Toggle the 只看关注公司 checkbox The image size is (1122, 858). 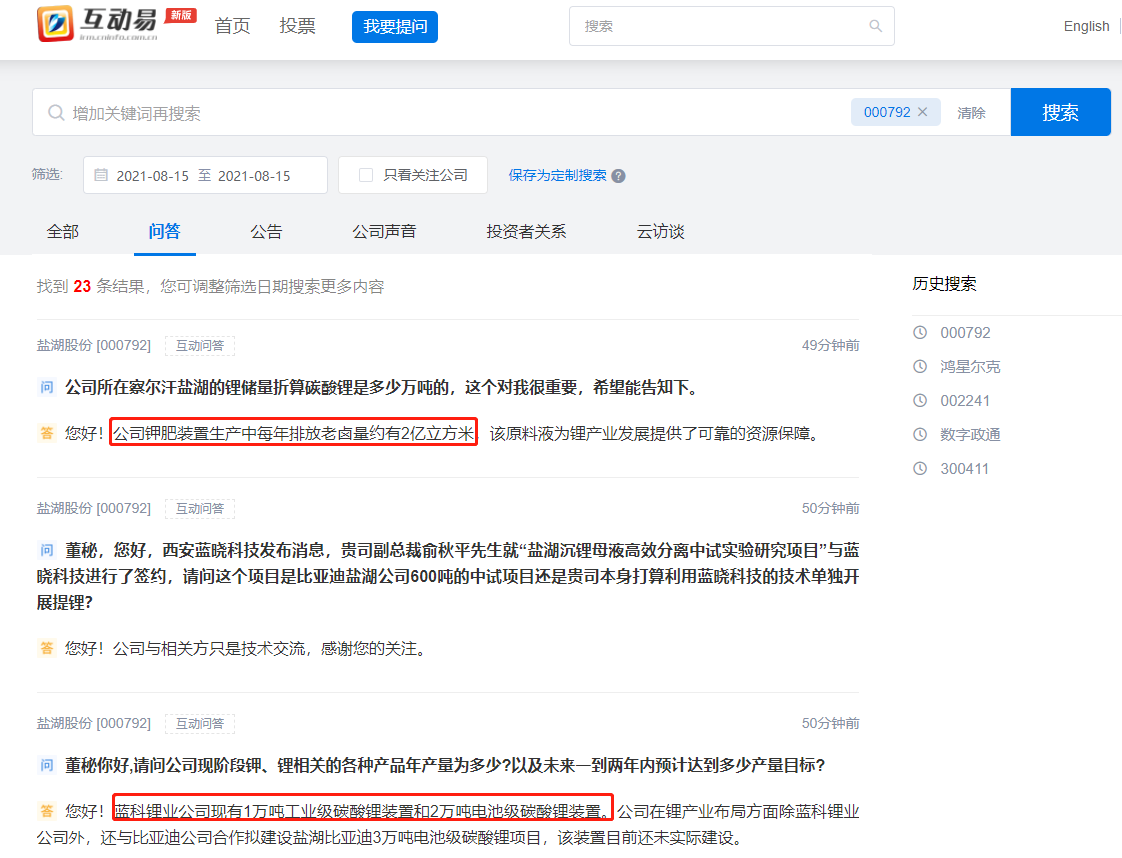click(366, 175)
